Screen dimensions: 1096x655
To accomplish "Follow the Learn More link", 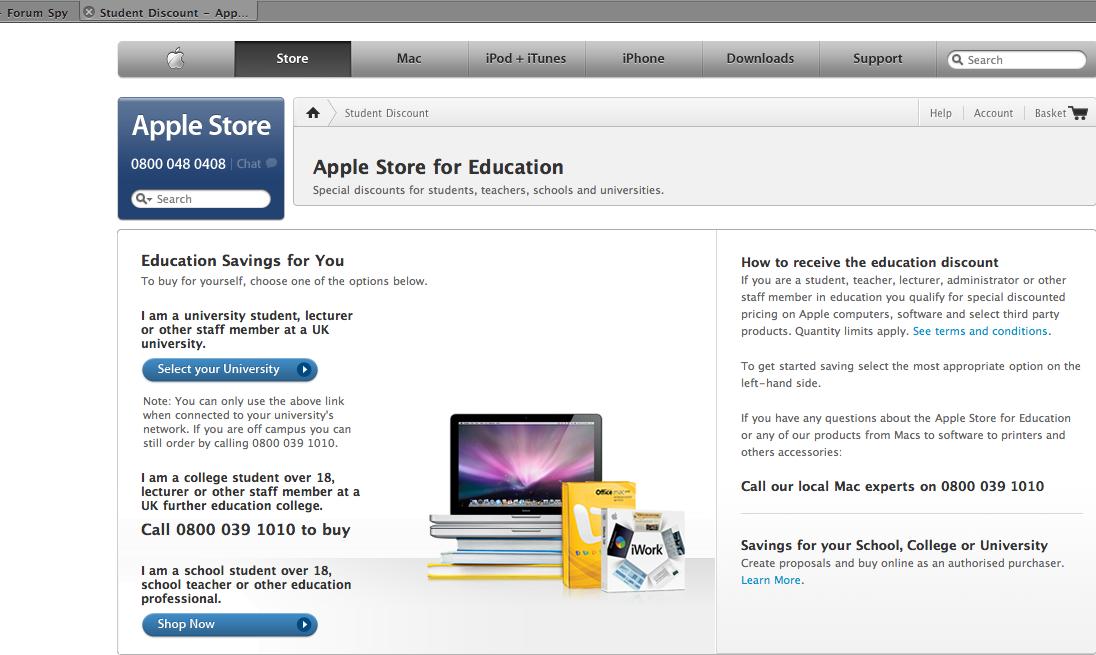I will (771, 580).
